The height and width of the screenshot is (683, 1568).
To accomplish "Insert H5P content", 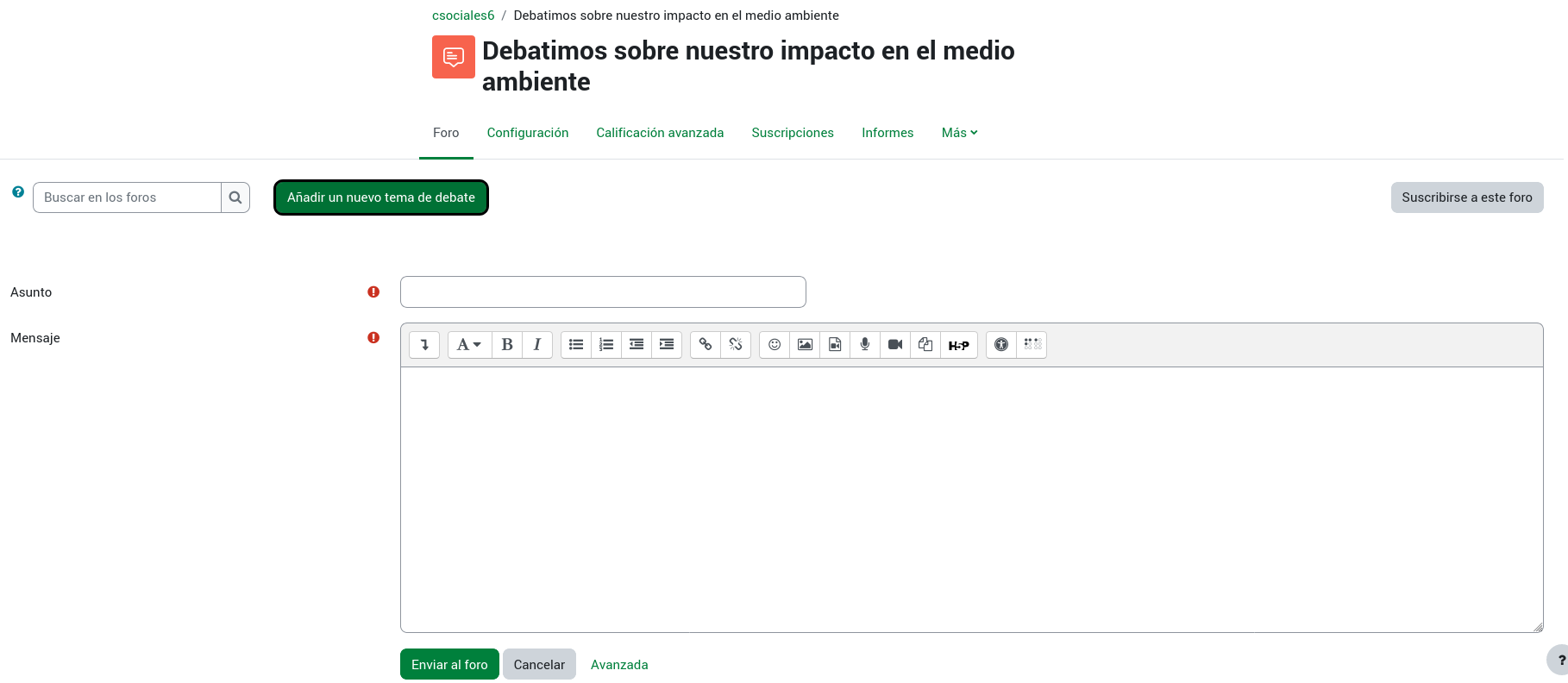I will (x=959, y=345).
